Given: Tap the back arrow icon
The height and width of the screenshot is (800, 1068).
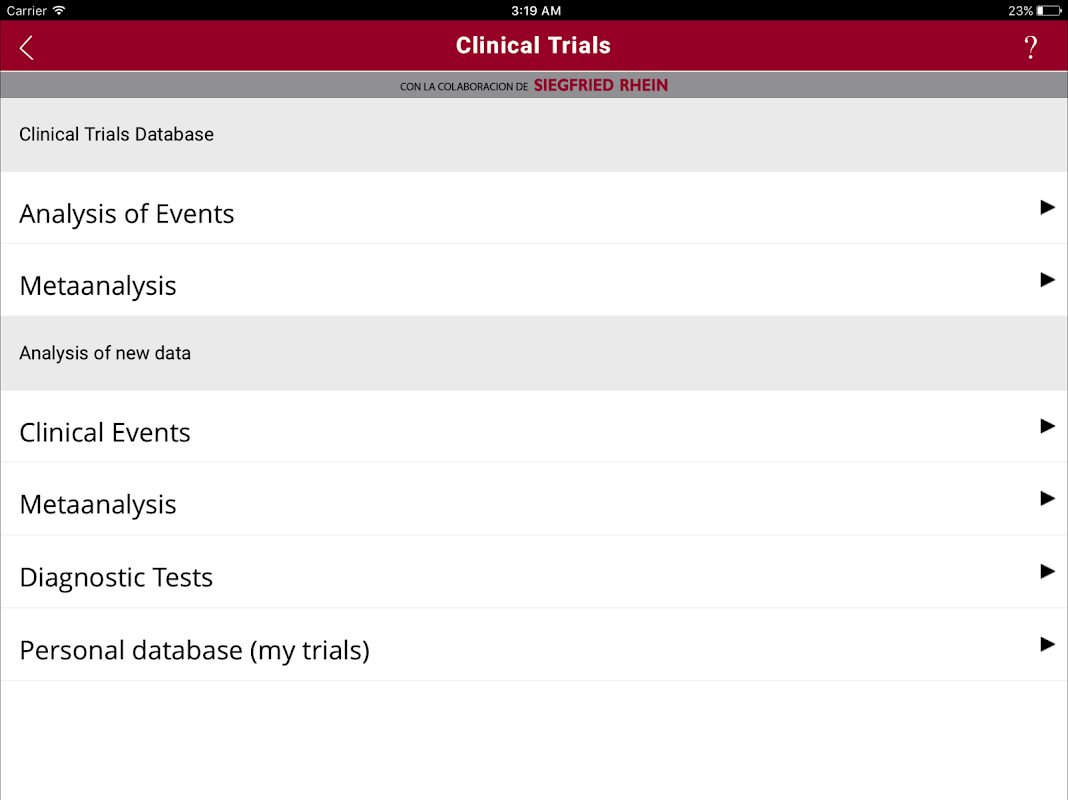Looking at the screenshot, I should [x=27, y=47].
